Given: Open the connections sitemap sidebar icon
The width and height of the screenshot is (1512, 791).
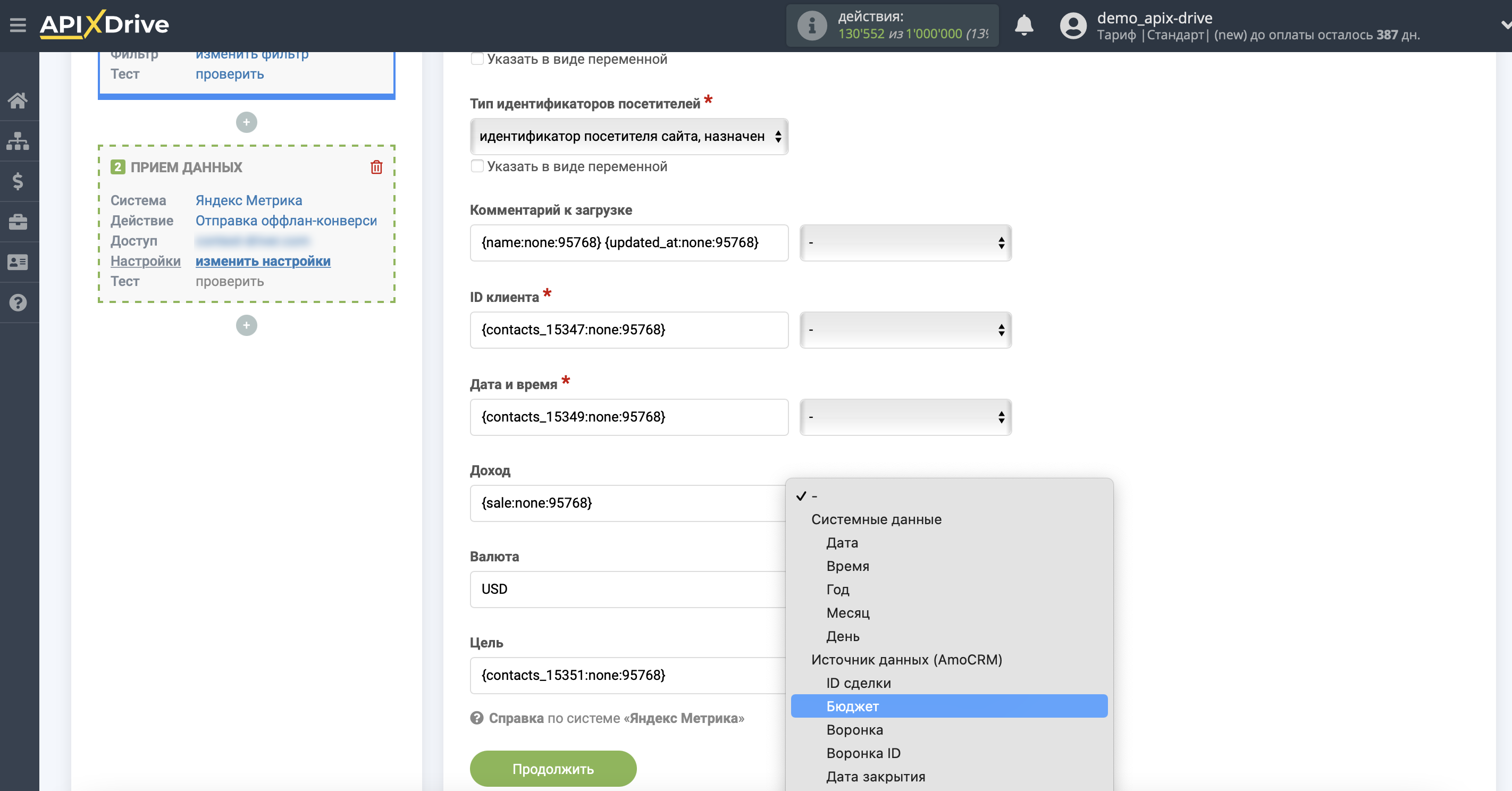Looking at the screenshot, I should click(x=18, y=141).
